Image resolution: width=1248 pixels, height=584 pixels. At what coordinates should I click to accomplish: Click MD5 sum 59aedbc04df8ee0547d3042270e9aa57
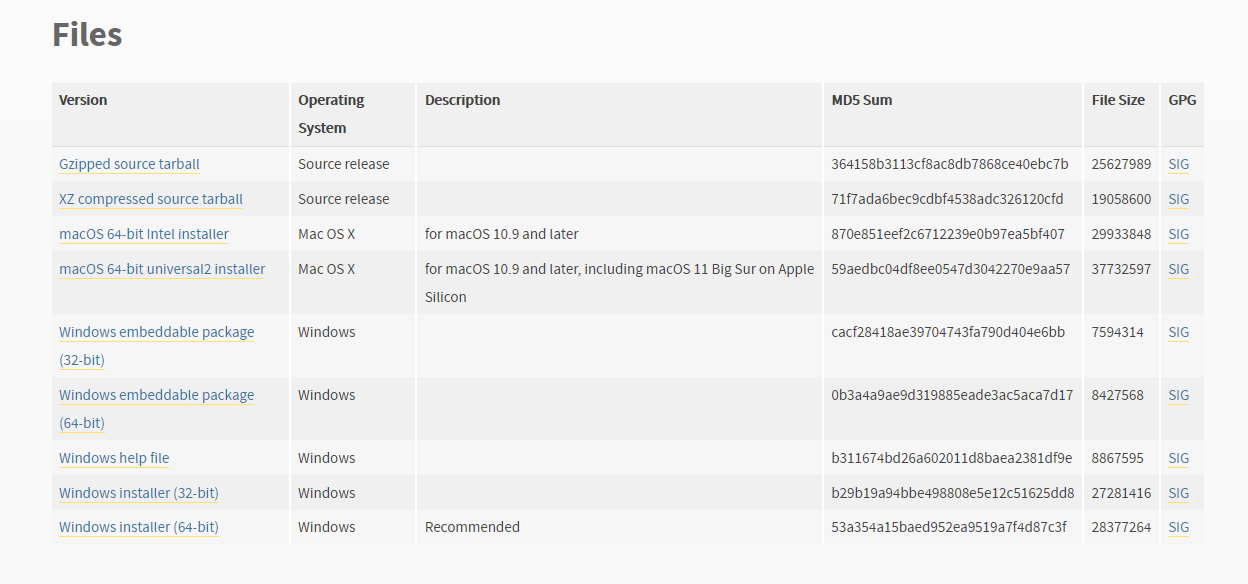point(951,269)
